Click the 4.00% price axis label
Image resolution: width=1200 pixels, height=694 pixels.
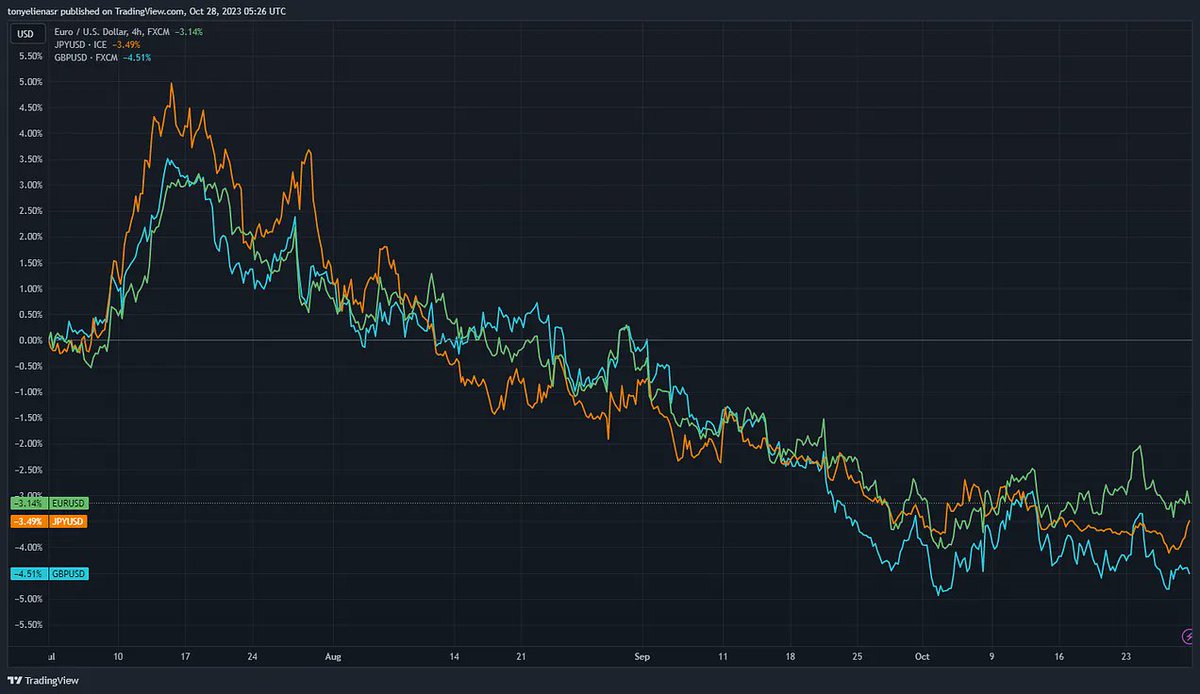point(33,134)
